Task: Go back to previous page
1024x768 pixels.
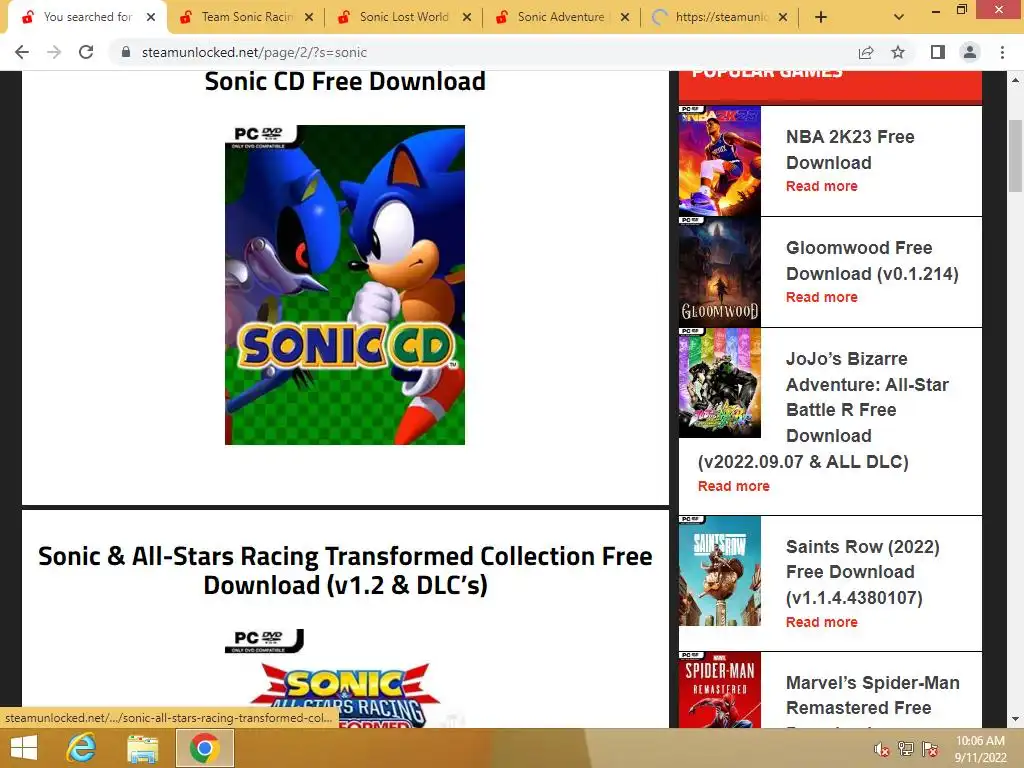Action: click(22, 52)
